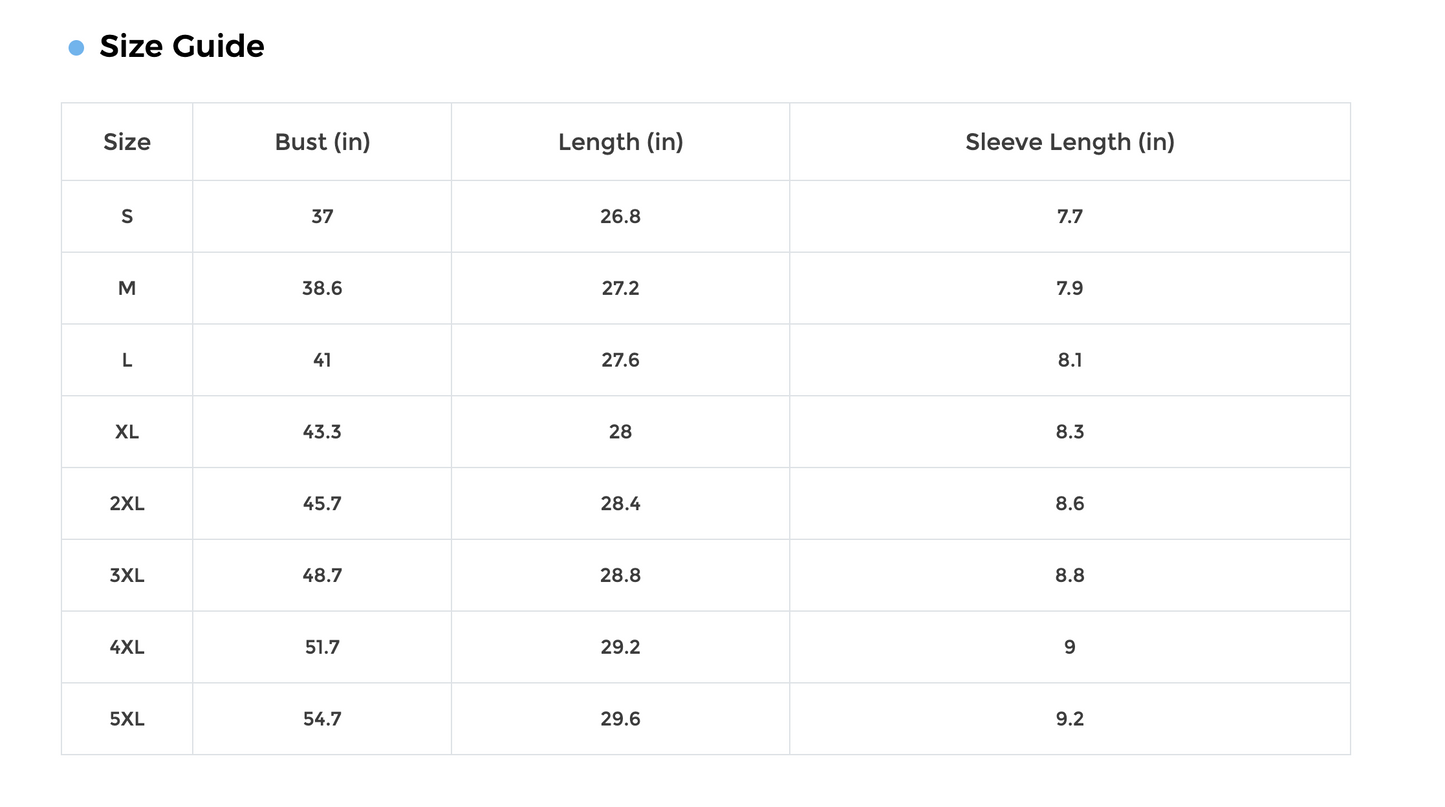Screen dimensions: 1445x807
Task: Select the sleeve length value 8.6
Action: click(x=1070, y=504)
